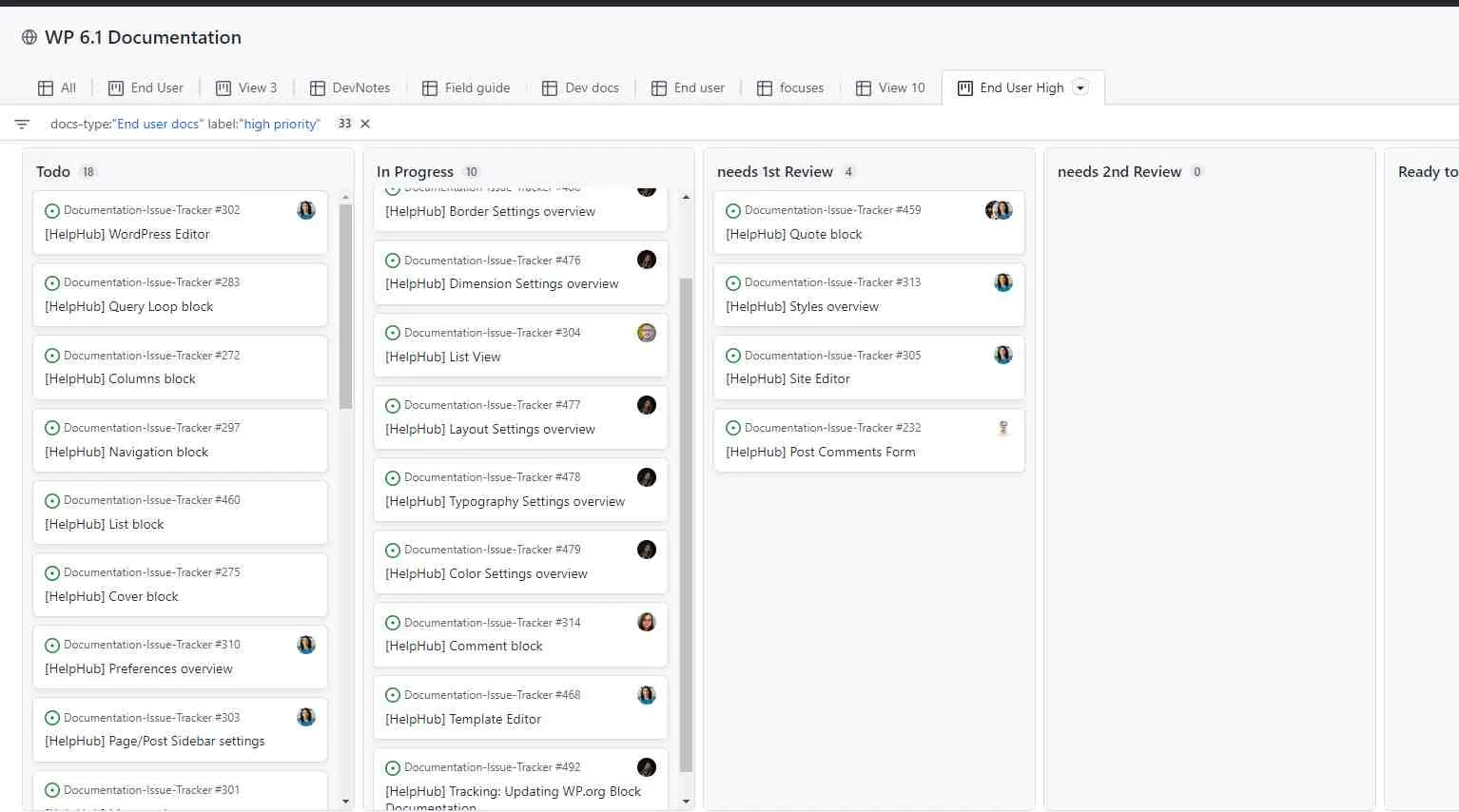This screenshot has width=1459, height=812.
Task: Open the Site Editor issue
Action: [788, 378]
